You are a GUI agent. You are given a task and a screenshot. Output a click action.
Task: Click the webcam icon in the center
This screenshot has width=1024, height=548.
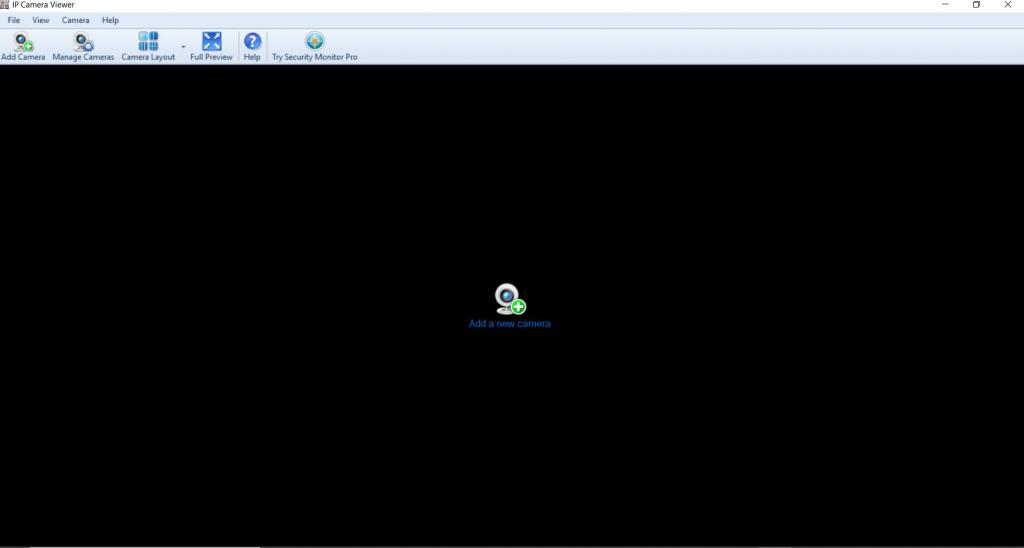point(509,299)
